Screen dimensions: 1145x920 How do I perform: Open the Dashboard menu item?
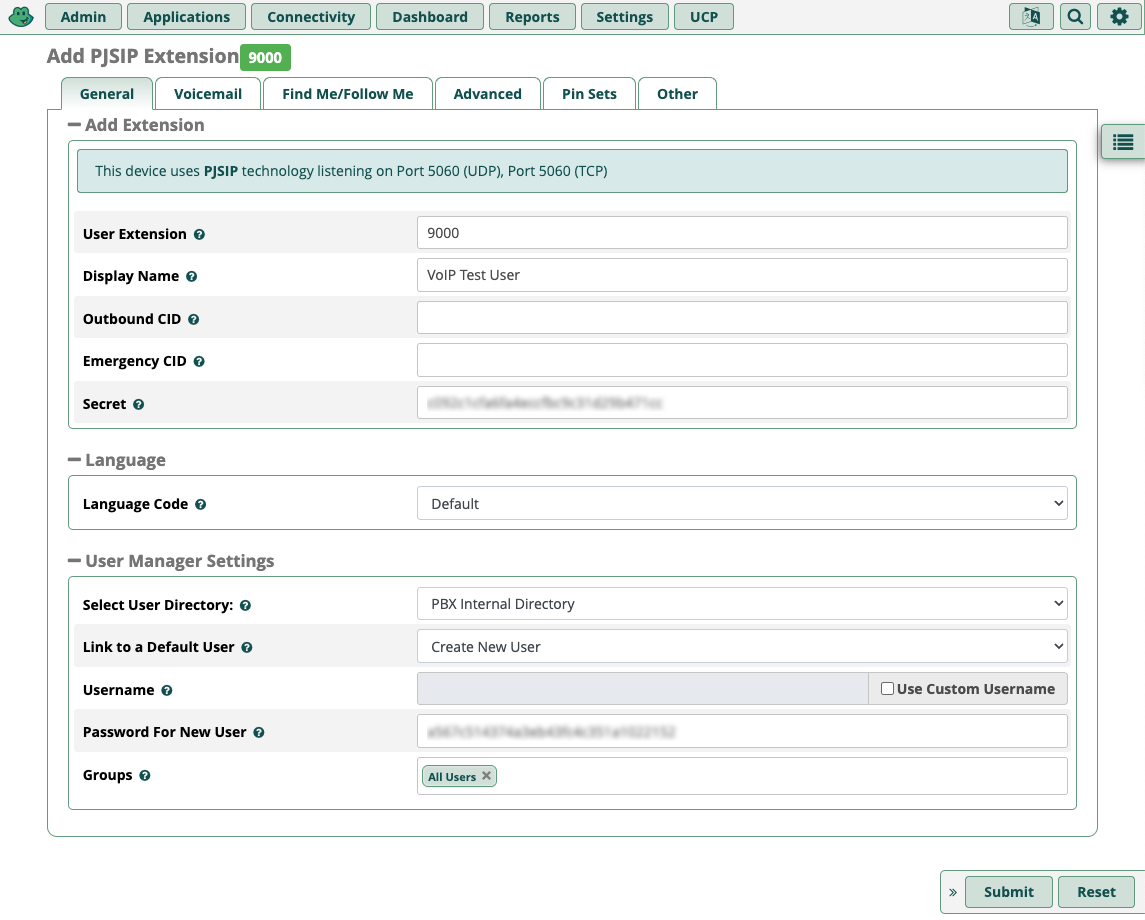pyautogui.click(x=429, y=17)
